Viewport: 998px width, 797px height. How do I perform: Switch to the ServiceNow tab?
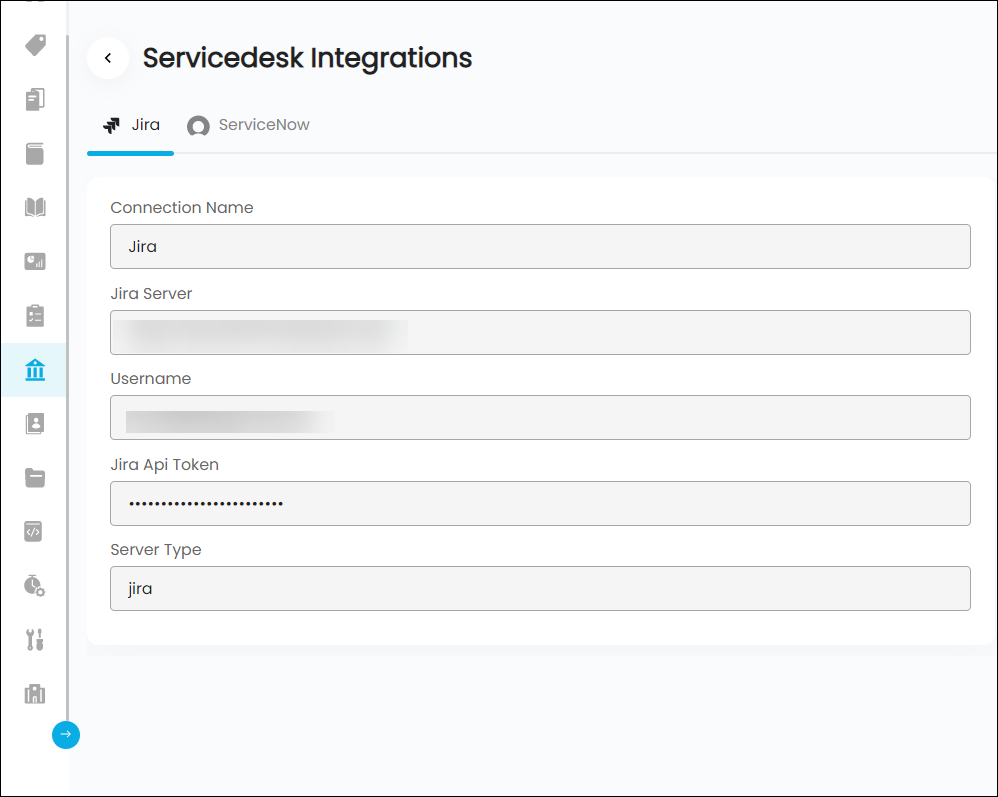click(248, 125)
